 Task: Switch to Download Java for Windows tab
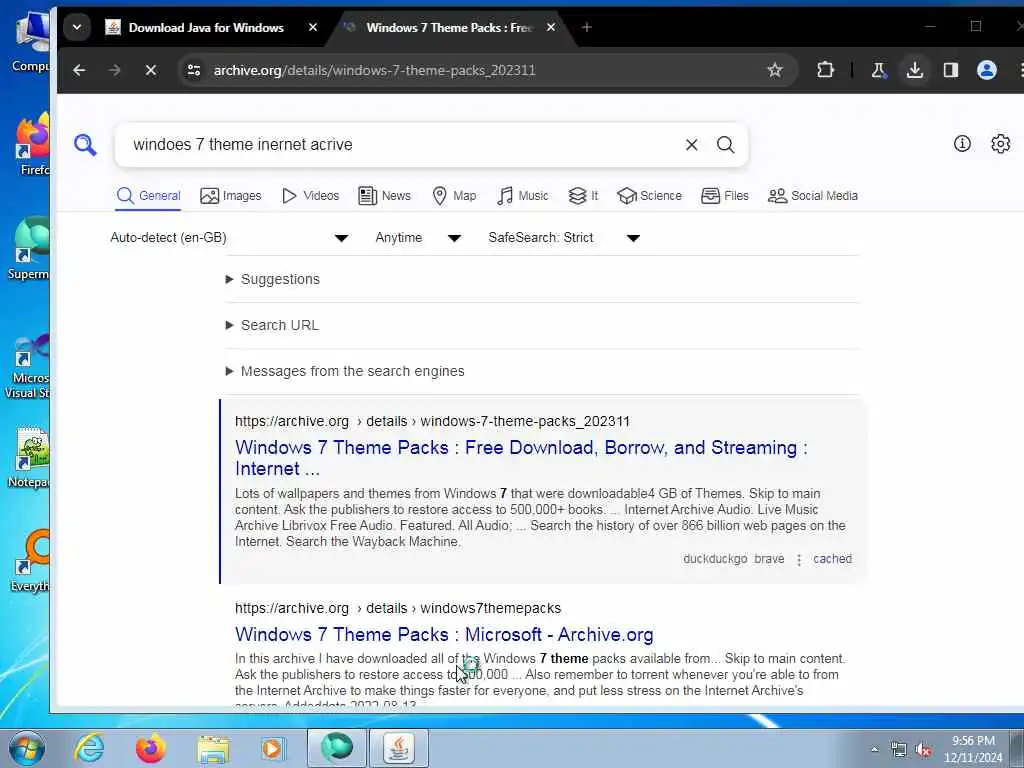click(206, 27)
